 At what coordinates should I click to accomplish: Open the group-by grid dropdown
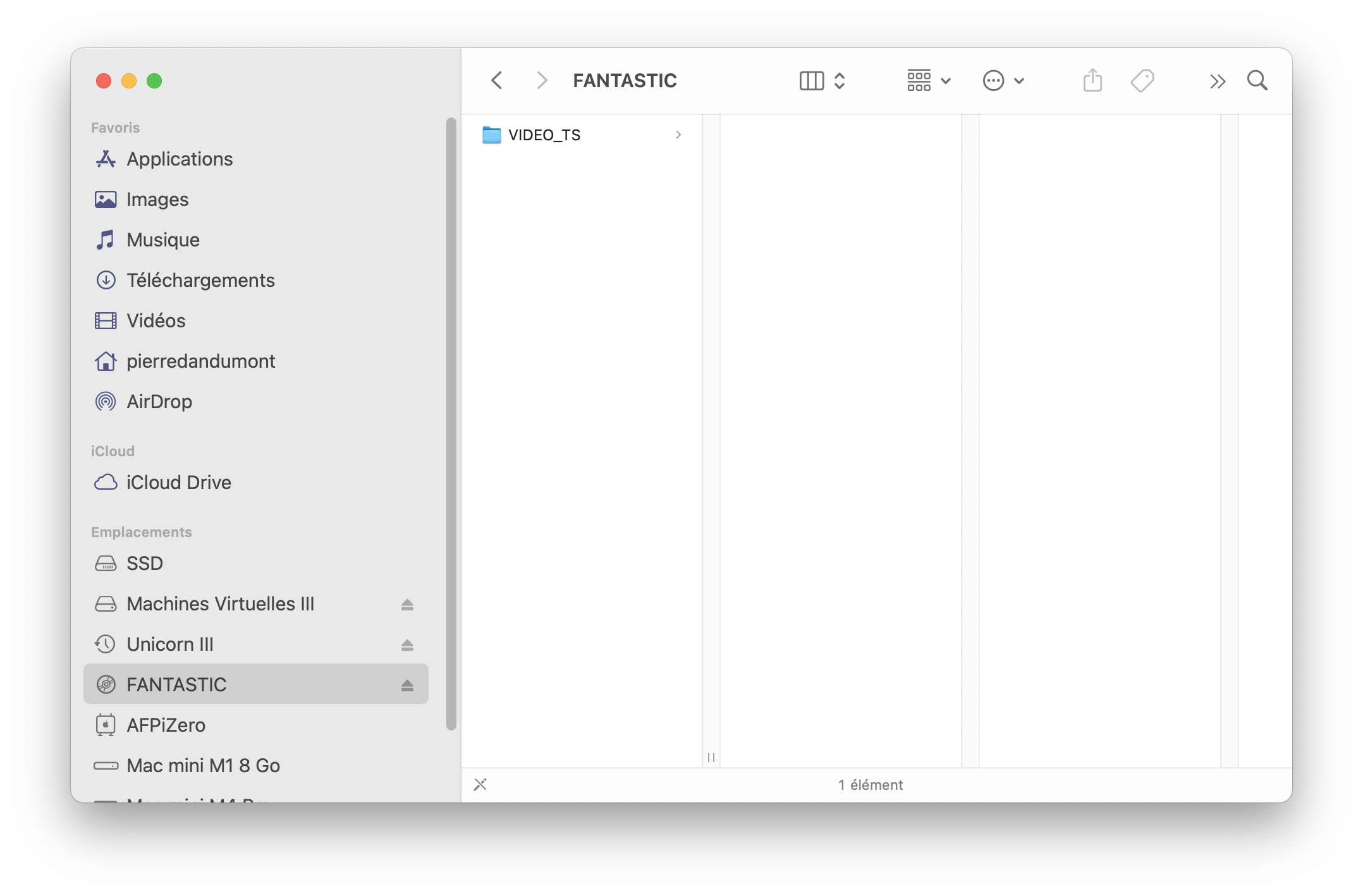pyautogui.click(x=928, y=81)
